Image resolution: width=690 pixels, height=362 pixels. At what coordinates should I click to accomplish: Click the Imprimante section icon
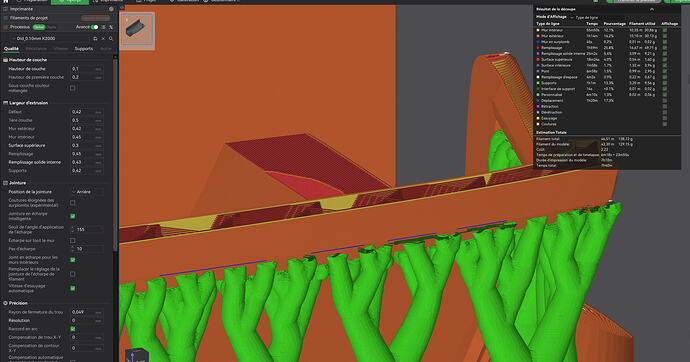[x=5, y=9]
